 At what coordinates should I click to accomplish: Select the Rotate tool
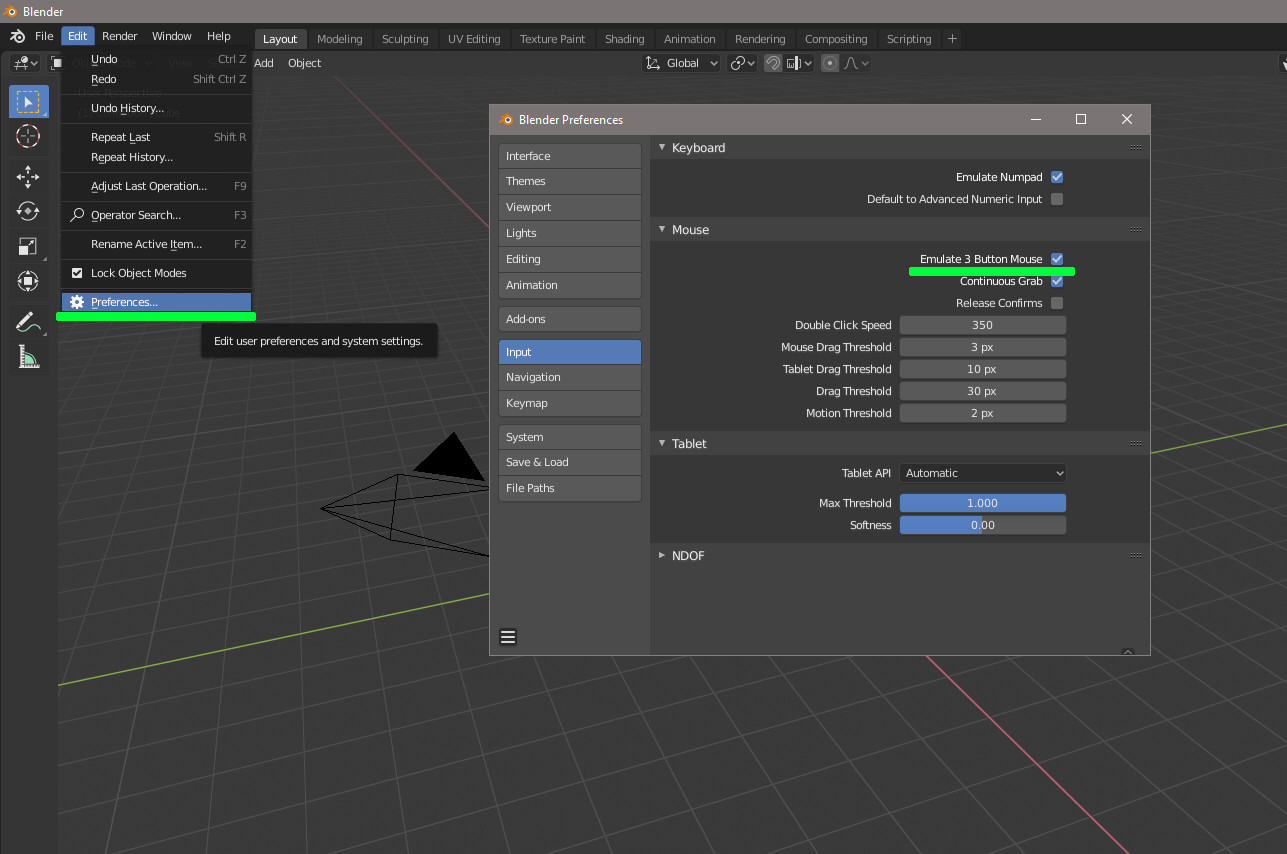pyautogui.click(x=28, y=211)
